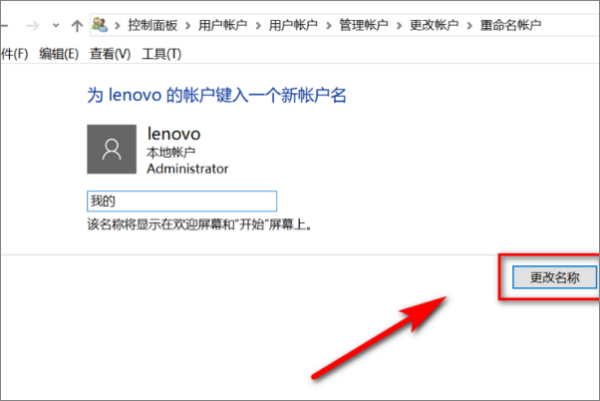
Task: Click the up arrow navigation icon
Action: 77,26
